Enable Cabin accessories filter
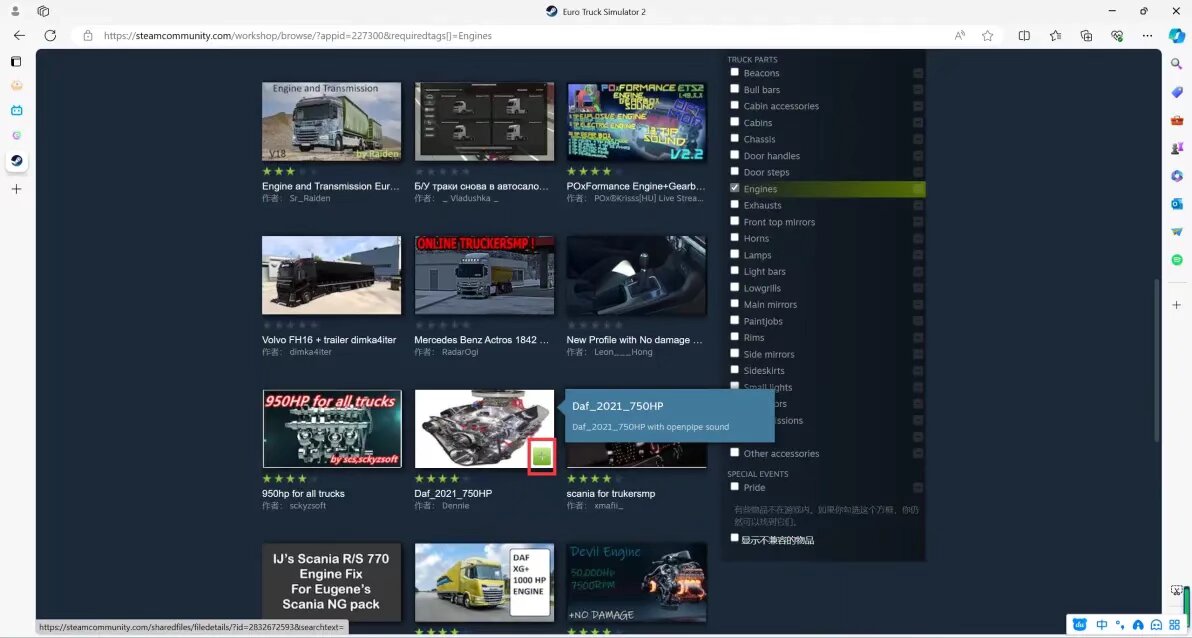The image size is (1192, 638). 734,106
